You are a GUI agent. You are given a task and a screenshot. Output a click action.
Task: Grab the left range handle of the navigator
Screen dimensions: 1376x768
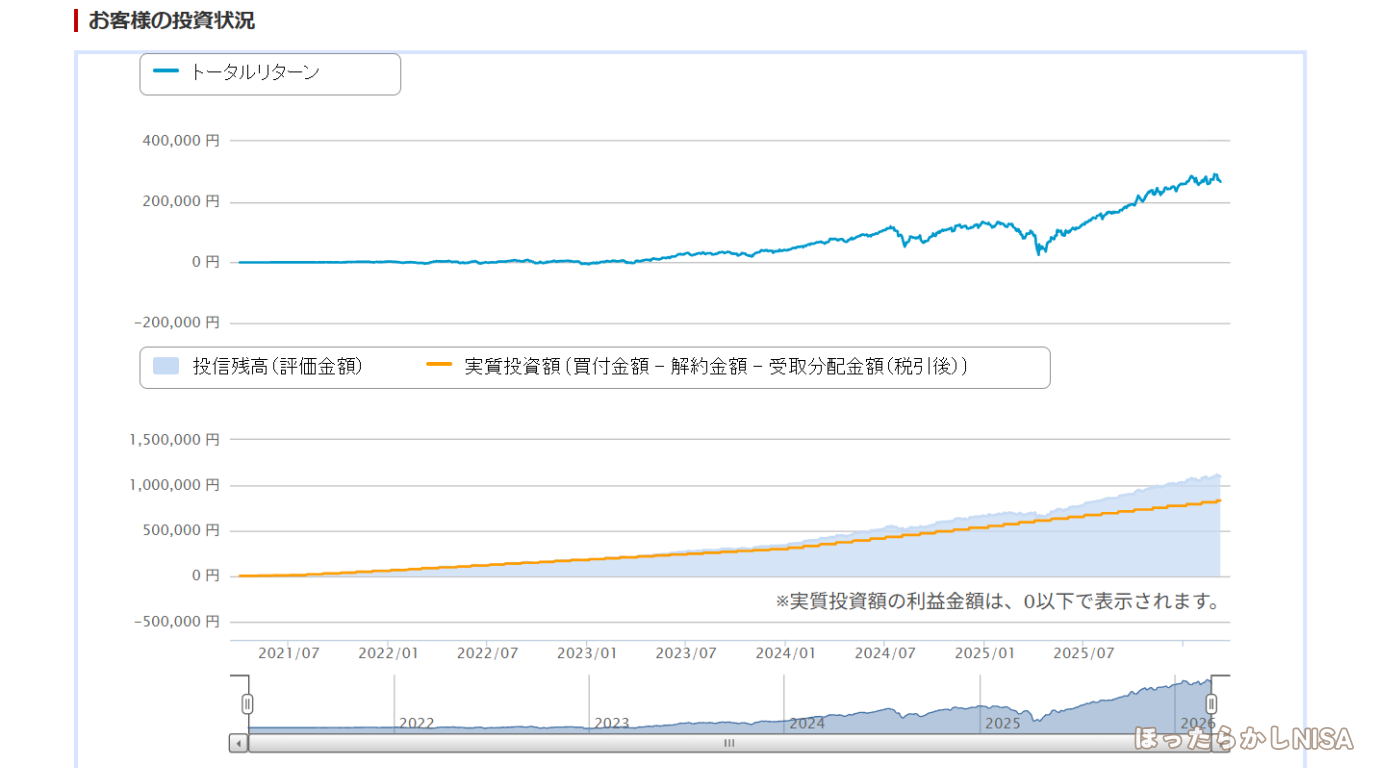(x=248, y=704)
